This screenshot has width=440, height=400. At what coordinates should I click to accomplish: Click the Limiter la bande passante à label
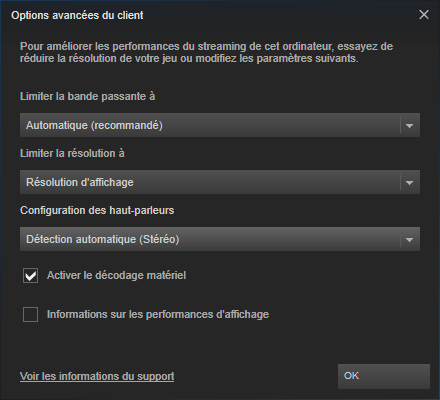pyautogui.click(x=87, y=96)
